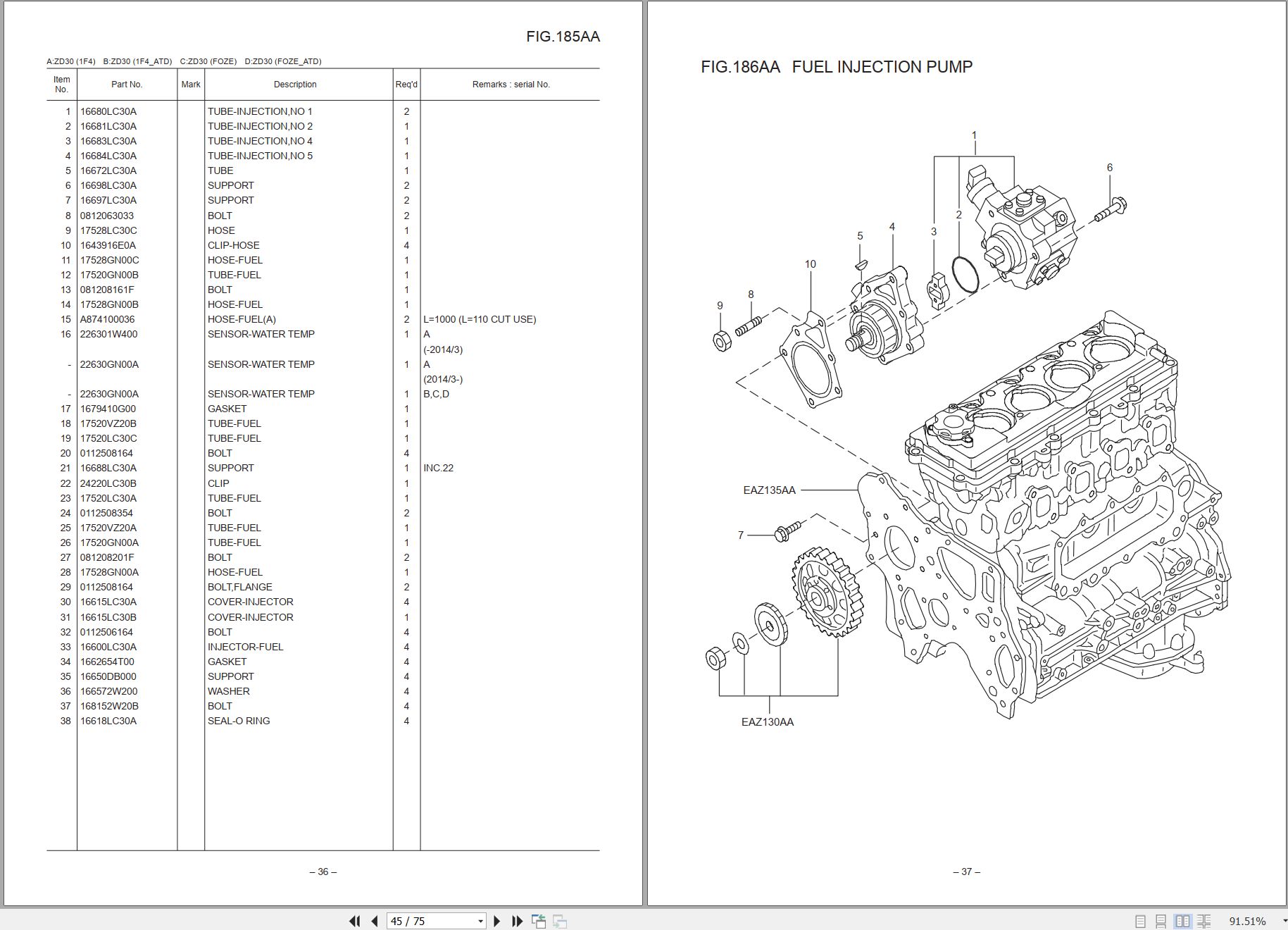Click part number 1662654T00
The height and width of the screenshot is (930, 1288).
107,662
